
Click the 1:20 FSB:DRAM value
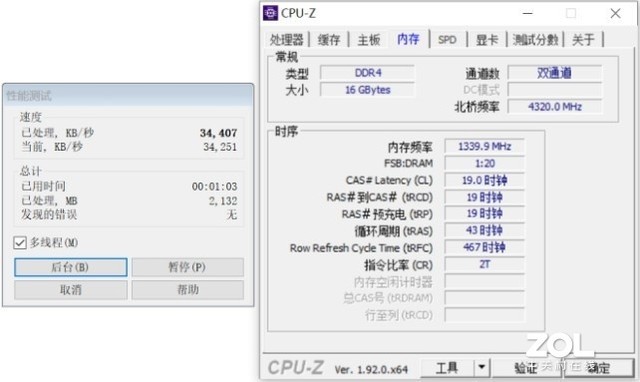click(484, 164)
